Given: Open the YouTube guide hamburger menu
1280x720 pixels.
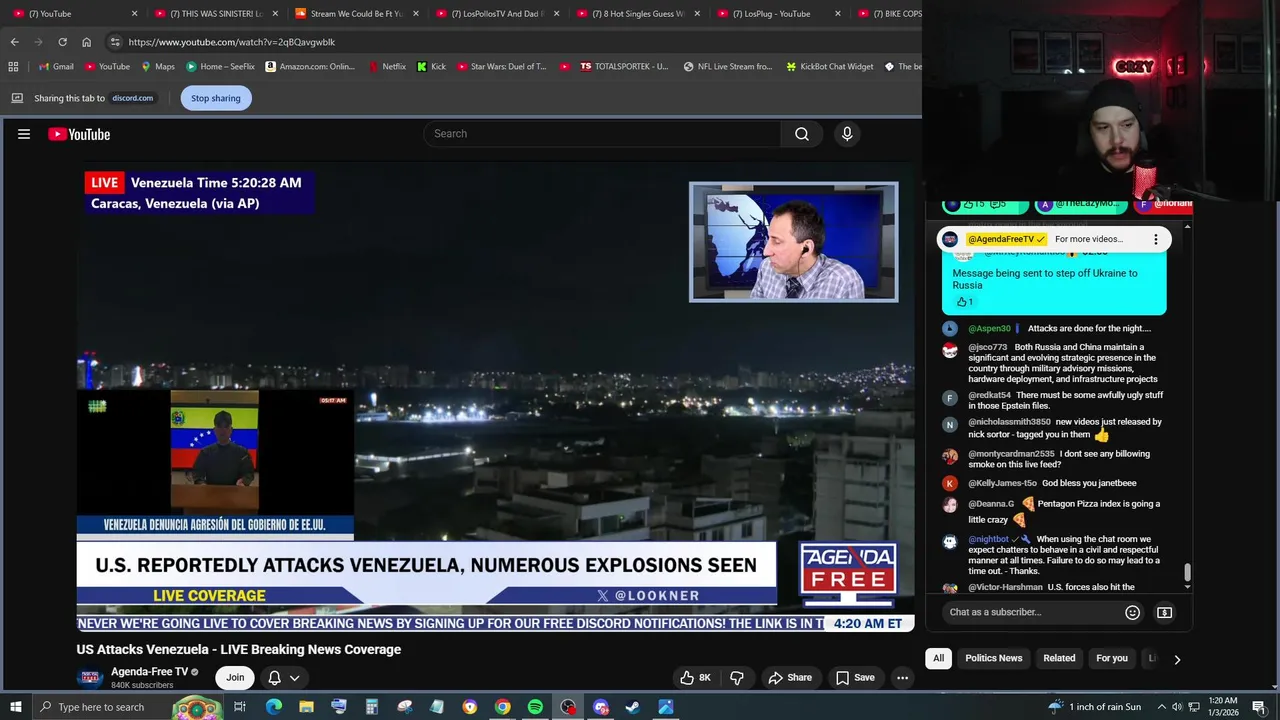Looking at the screenshot, I should click(24, 134).
